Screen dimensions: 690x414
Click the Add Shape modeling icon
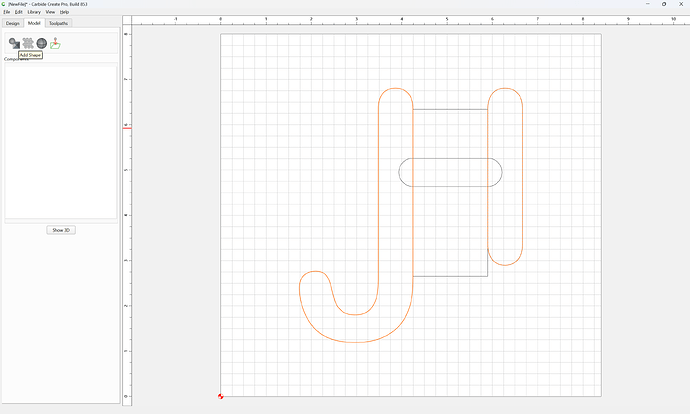point(14,43)
